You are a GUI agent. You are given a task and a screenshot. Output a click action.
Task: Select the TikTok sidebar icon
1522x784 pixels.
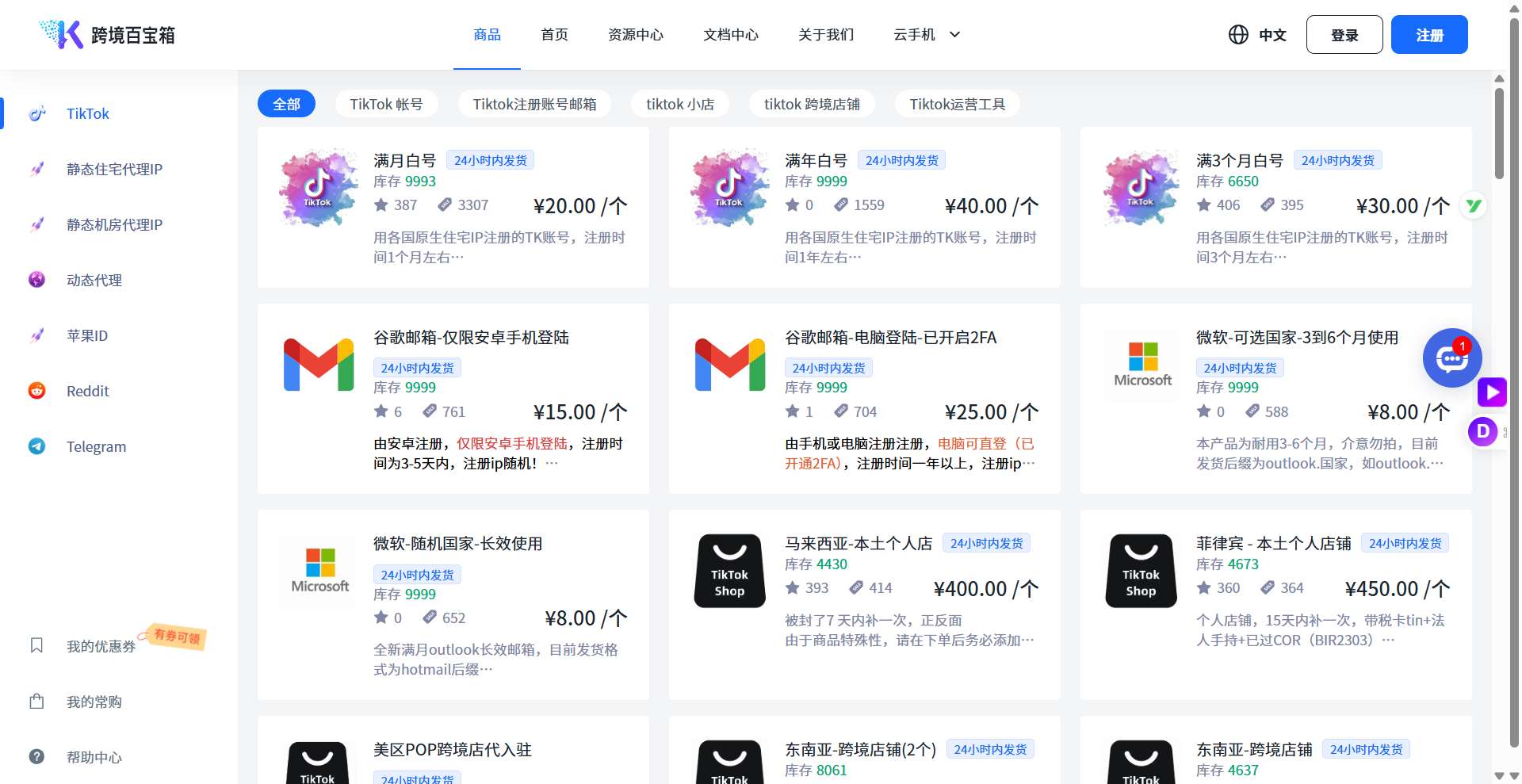point(37,113)
